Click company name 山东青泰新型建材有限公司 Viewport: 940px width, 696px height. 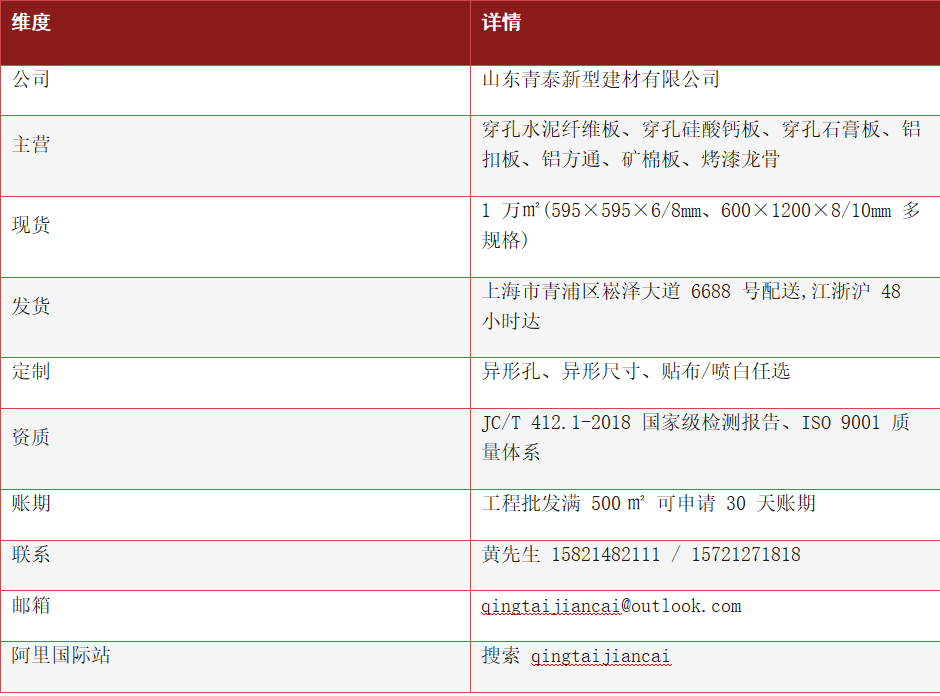click(601, 79)
